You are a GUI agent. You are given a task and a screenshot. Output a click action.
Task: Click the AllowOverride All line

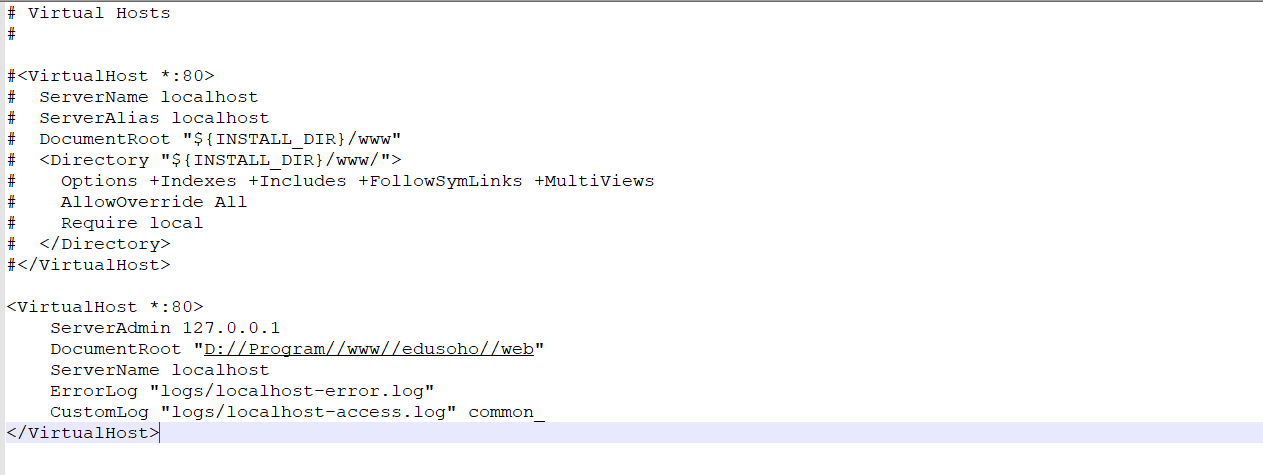coord(154,202)
